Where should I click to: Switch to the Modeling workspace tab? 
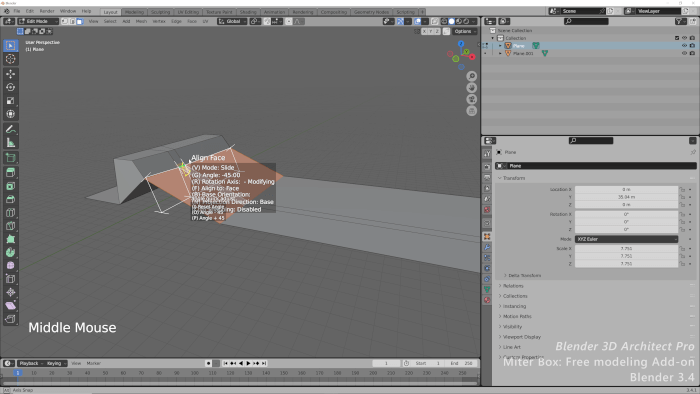click(134, 12)
